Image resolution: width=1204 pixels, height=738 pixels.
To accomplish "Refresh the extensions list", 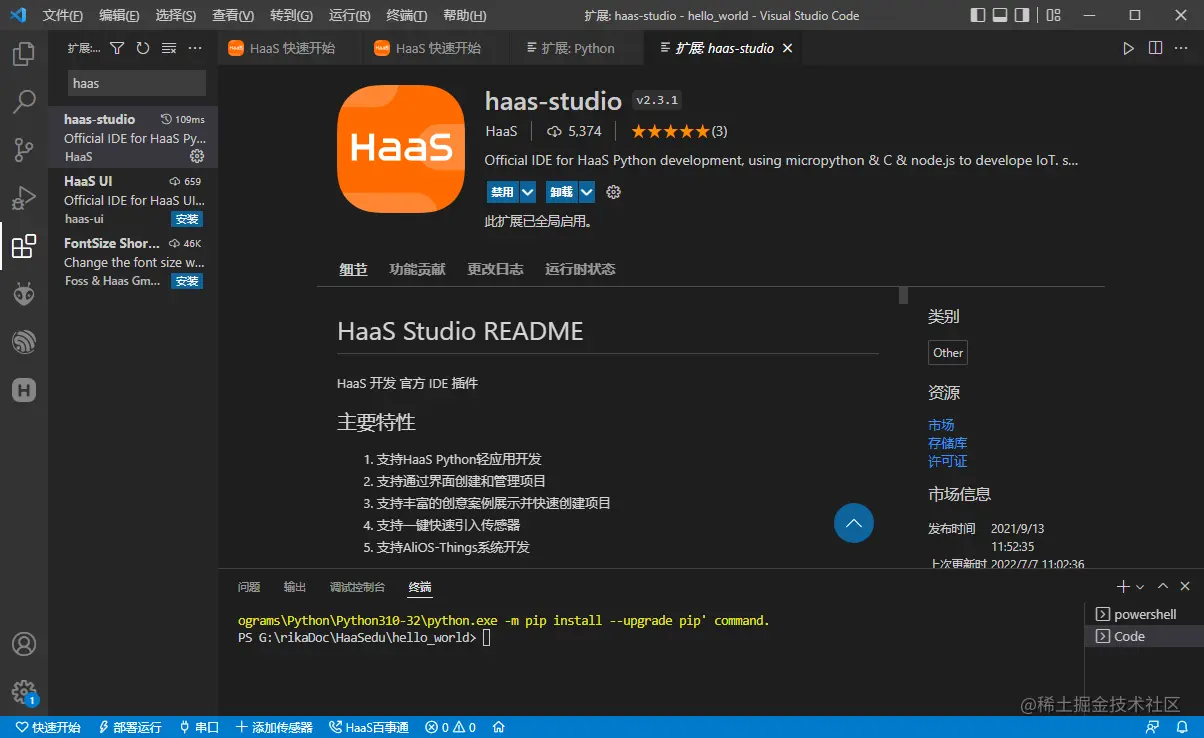I will 143,48.
